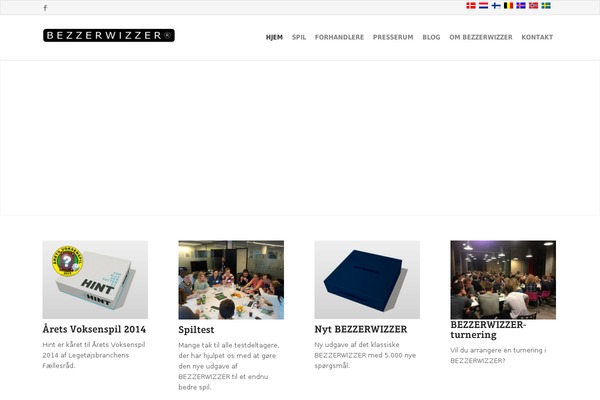Image resolution: width=600 pixels, height=400 pixels.
Task: Open the Facebook icon link
Action: [45, 8]
